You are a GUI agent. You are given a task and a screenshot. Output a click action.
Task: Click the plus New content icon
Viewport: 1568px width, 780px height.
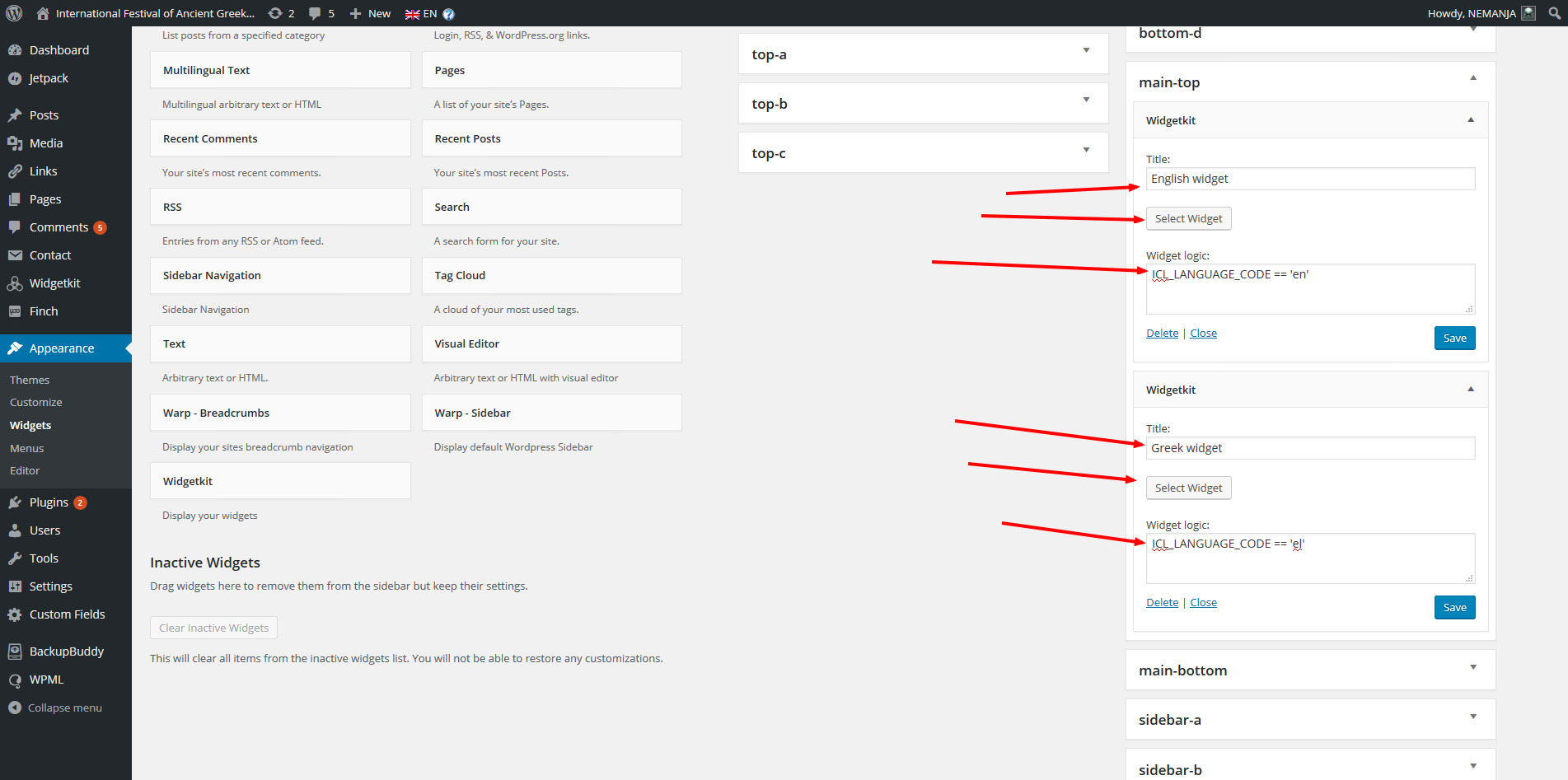point(355,13)
